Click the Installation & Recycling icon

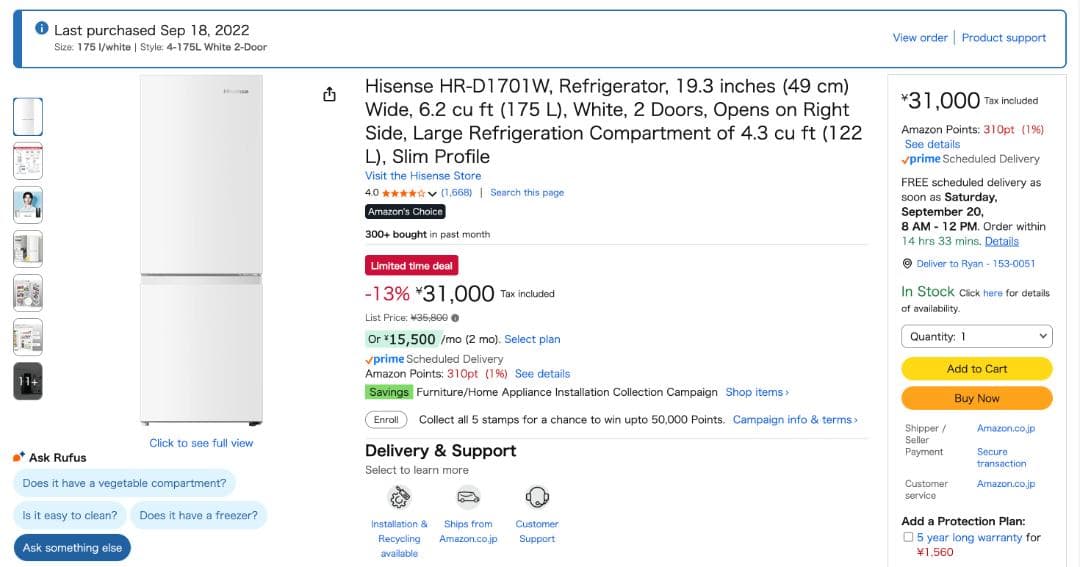click(x=400, y=497)
